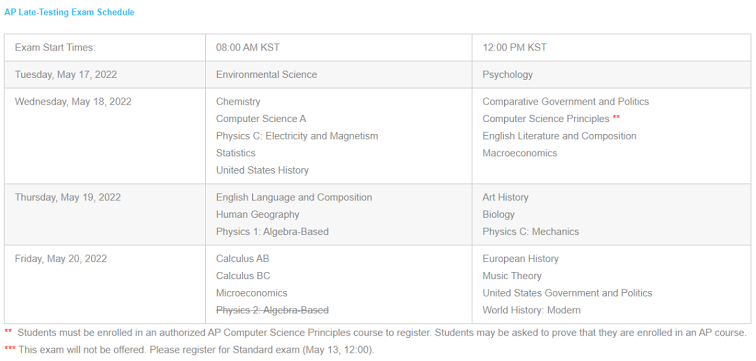Select the Physics C: Mechanics entry
Viewport: 756px width, 361px height.
click(x=531, y=231)
